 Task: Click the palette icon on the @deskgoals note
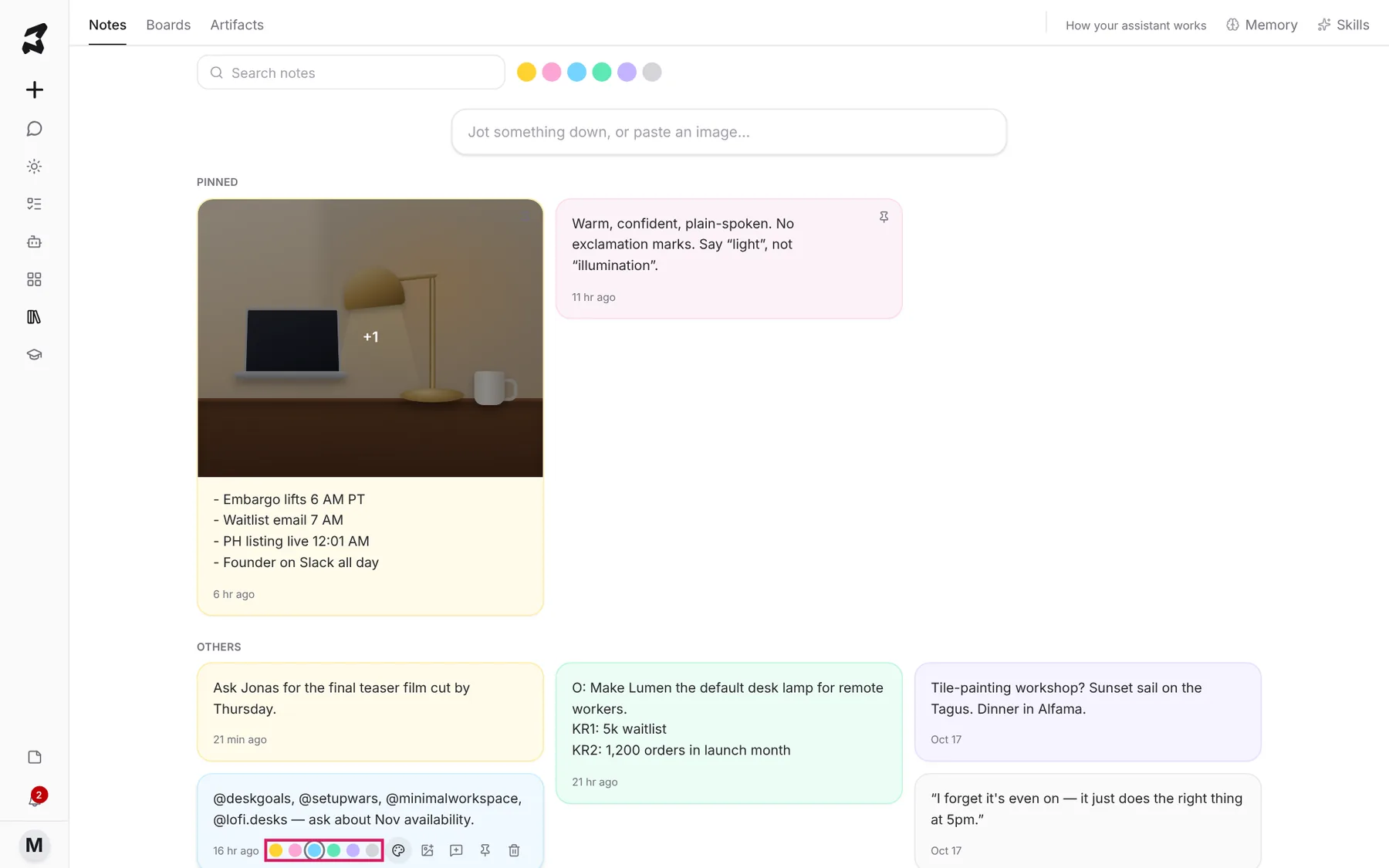(x=398, y=850)
